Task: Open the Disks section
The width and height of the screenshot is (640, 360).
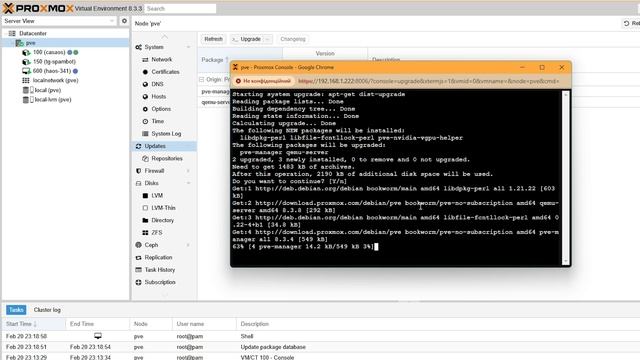Action: tap(151, 183)
